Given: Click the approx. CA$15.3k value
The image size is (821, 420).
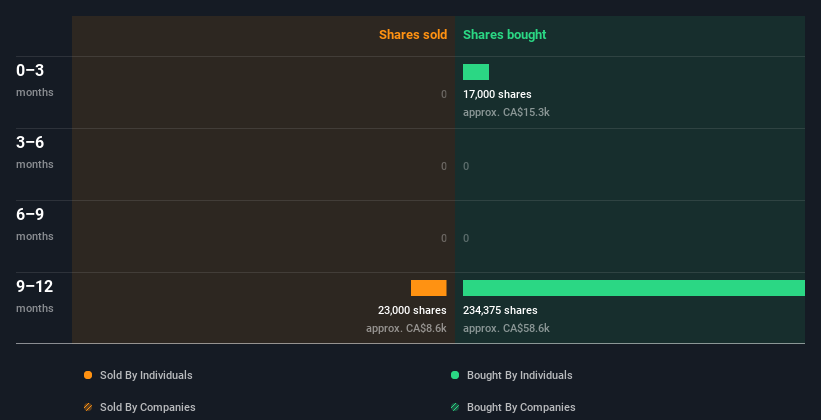Looking at the screenshot, I should tap(506, 112).
